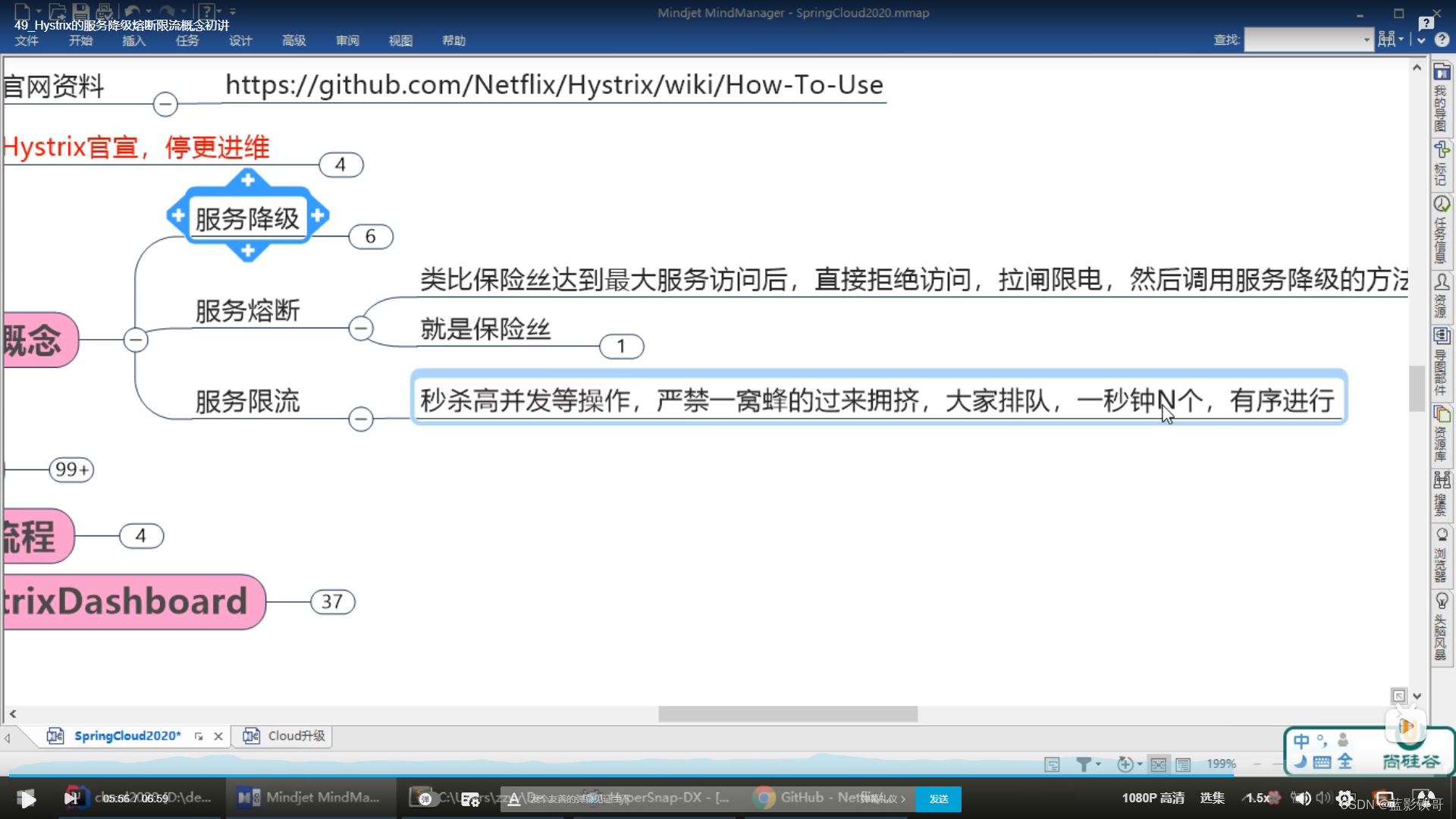Open the Hystrix GitHub wiki link
Screen dimensions: 1456x819
554,85
